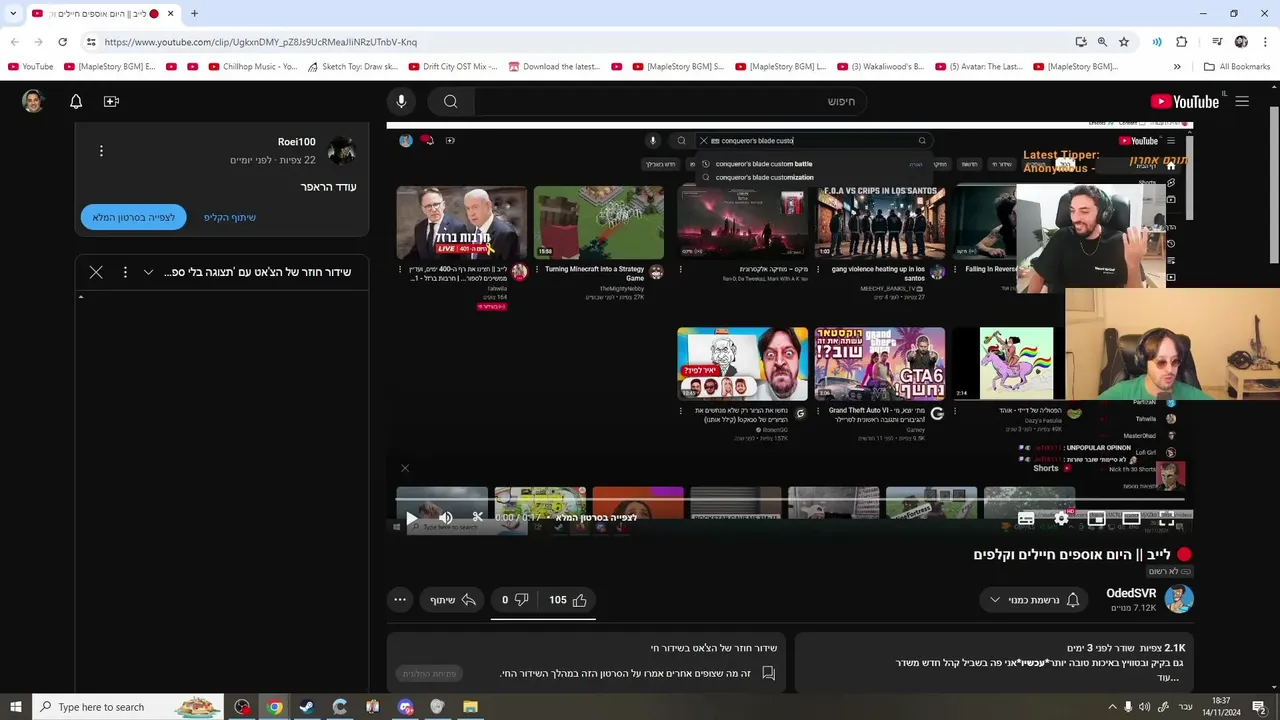Open '(5) Avatar: The Last...' bookmark
The image size is (1280, 720).
(979, 67)
